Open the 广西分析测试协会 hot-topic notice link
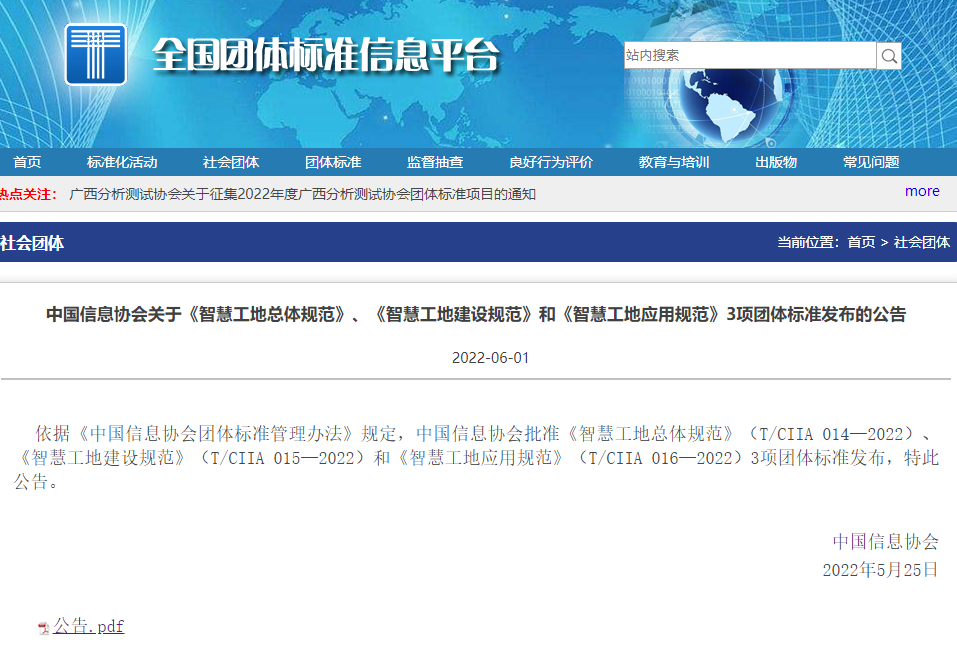Screen dimensions: 957x654 (x=303, y=194)
